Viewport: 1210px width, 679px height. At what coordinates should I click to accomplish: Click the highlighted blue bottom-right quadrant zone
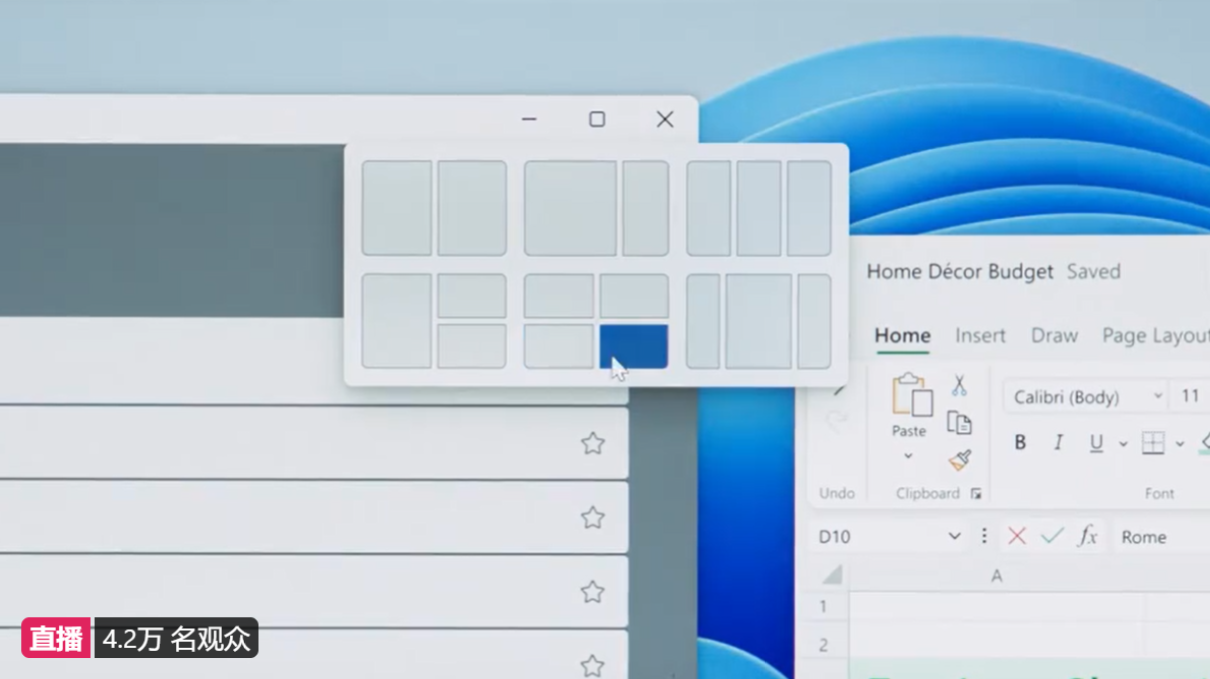coord(634,346)
